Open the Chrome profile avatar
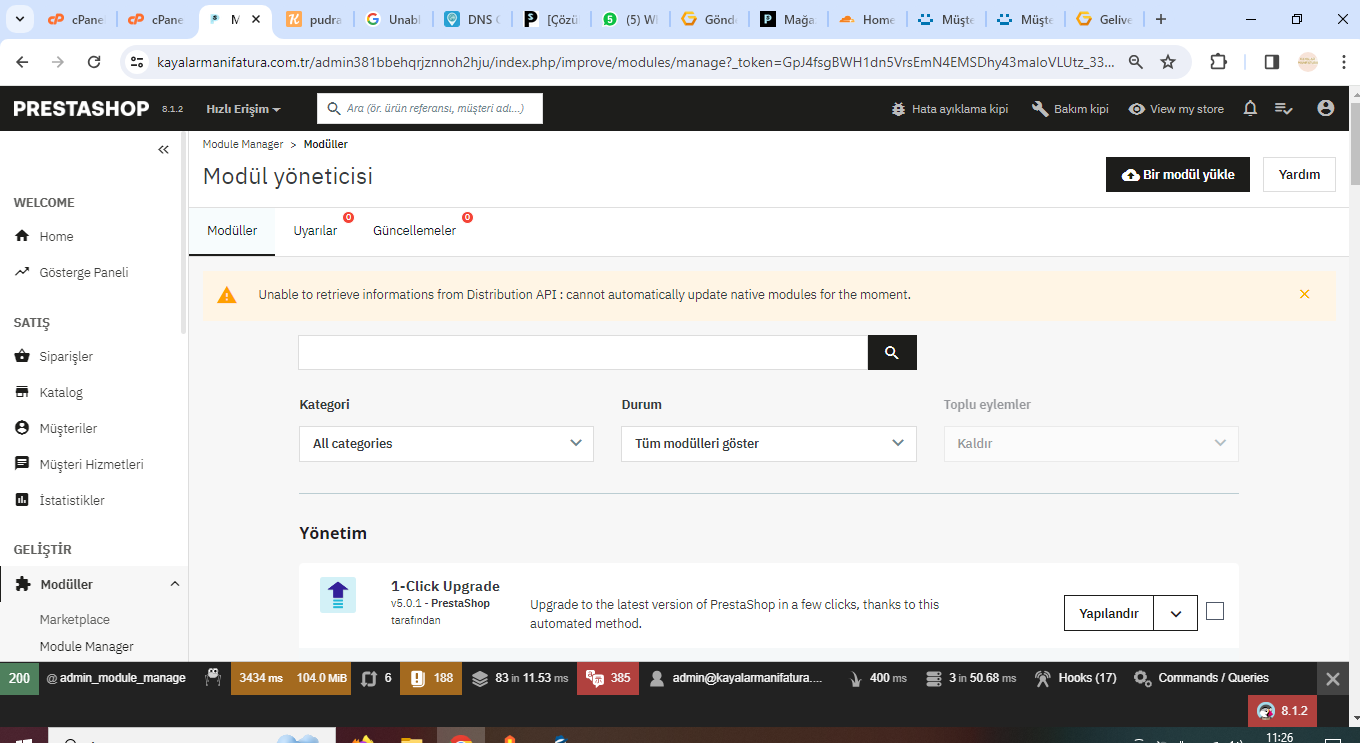The width and height of the screenshot is (1360, 743). pyautogui.click(x=1308, y=62)
